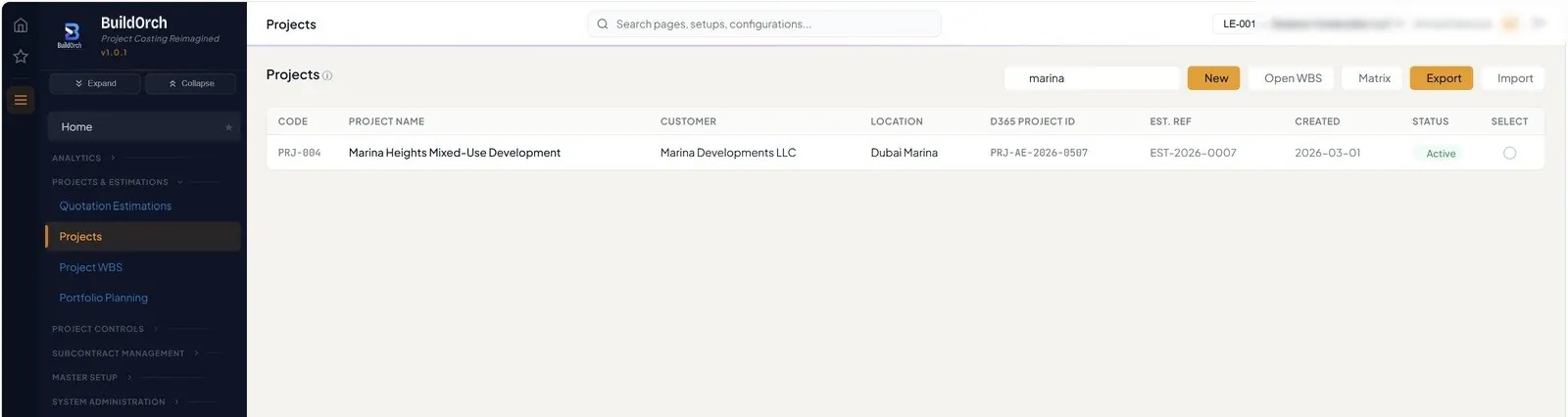This screenshot has height=417, width=1568.
Task: Expand the Master Setup section
Action: click(x=91, y=378)
